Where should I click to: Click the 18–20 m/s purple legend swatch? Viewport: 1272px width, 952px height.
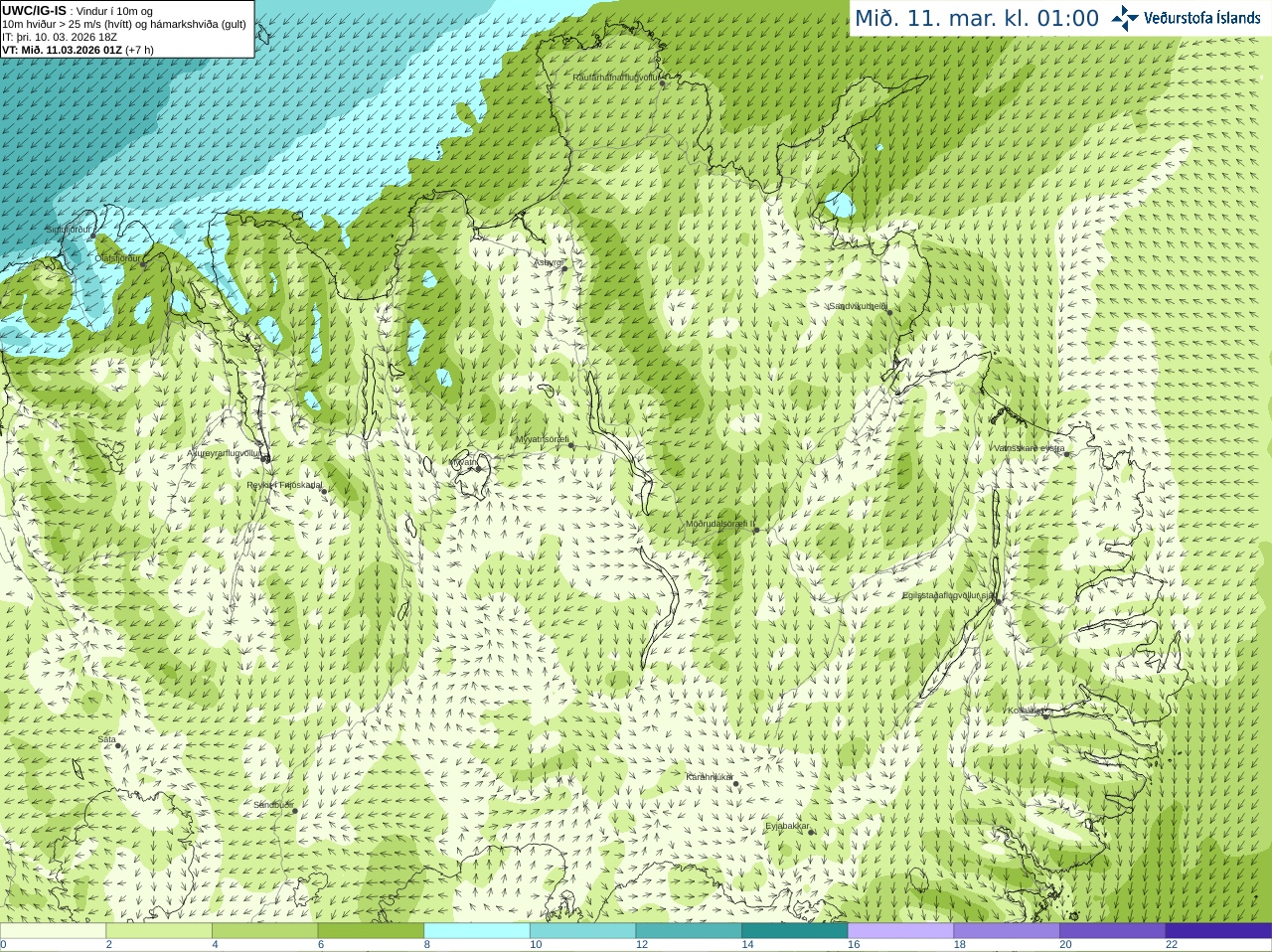pyautogui.click(x=1007, y=931)
